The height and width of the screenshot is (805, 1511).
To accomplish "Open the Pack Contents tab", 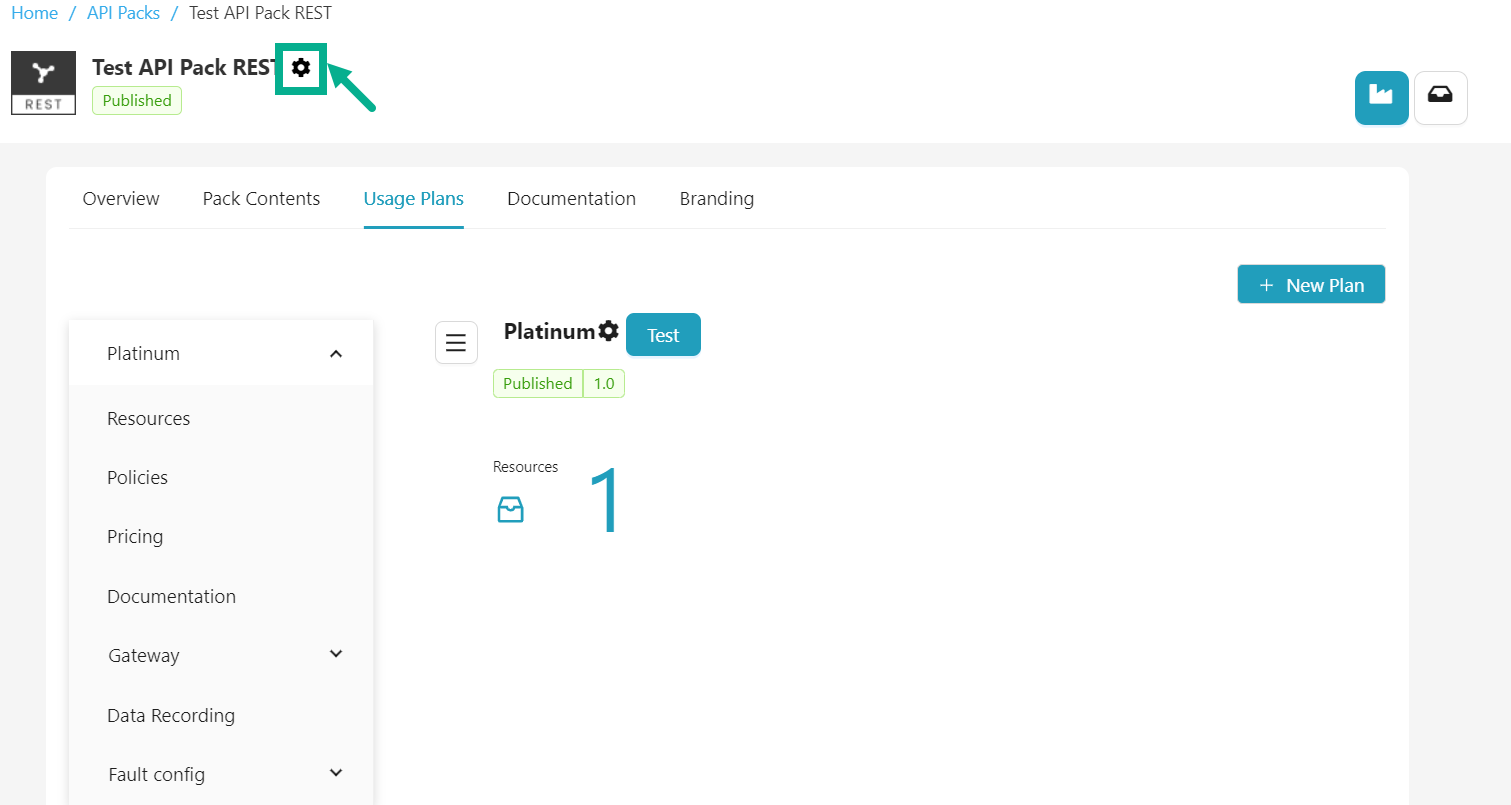I will click(261, 199).
